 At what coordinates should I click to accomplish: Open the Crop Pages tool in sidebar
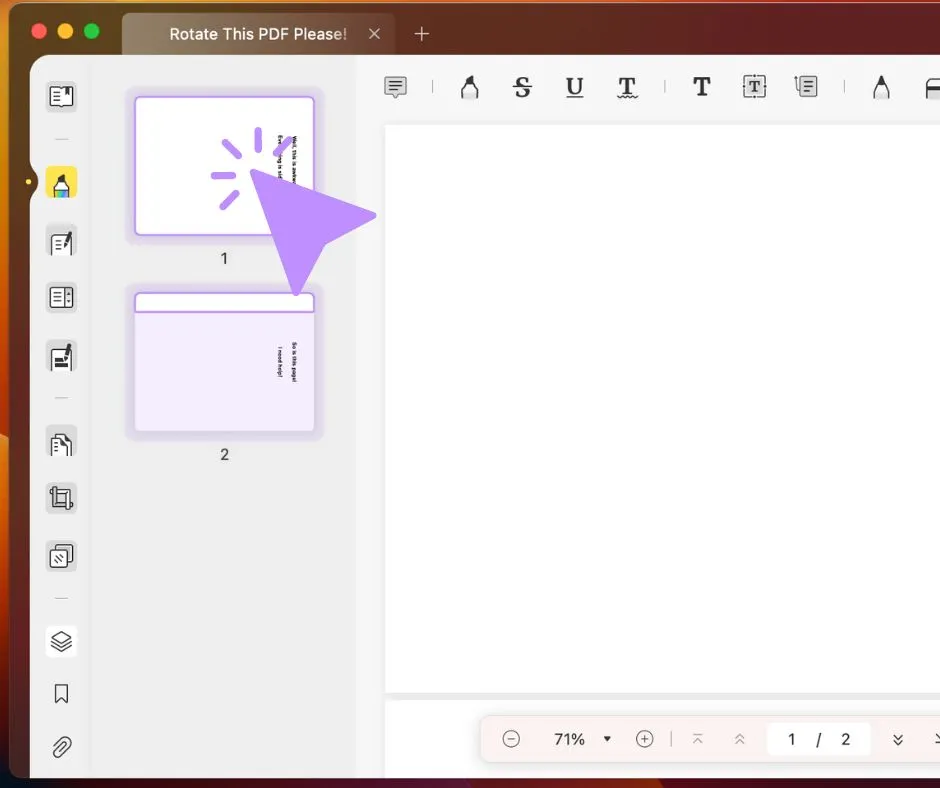(61, 498)
